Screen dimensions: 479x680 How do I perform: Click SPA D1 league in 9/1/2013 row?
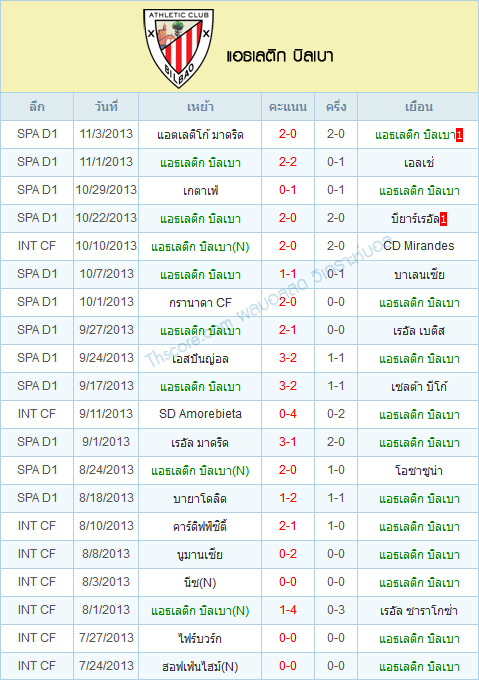(x=37, y=441)
